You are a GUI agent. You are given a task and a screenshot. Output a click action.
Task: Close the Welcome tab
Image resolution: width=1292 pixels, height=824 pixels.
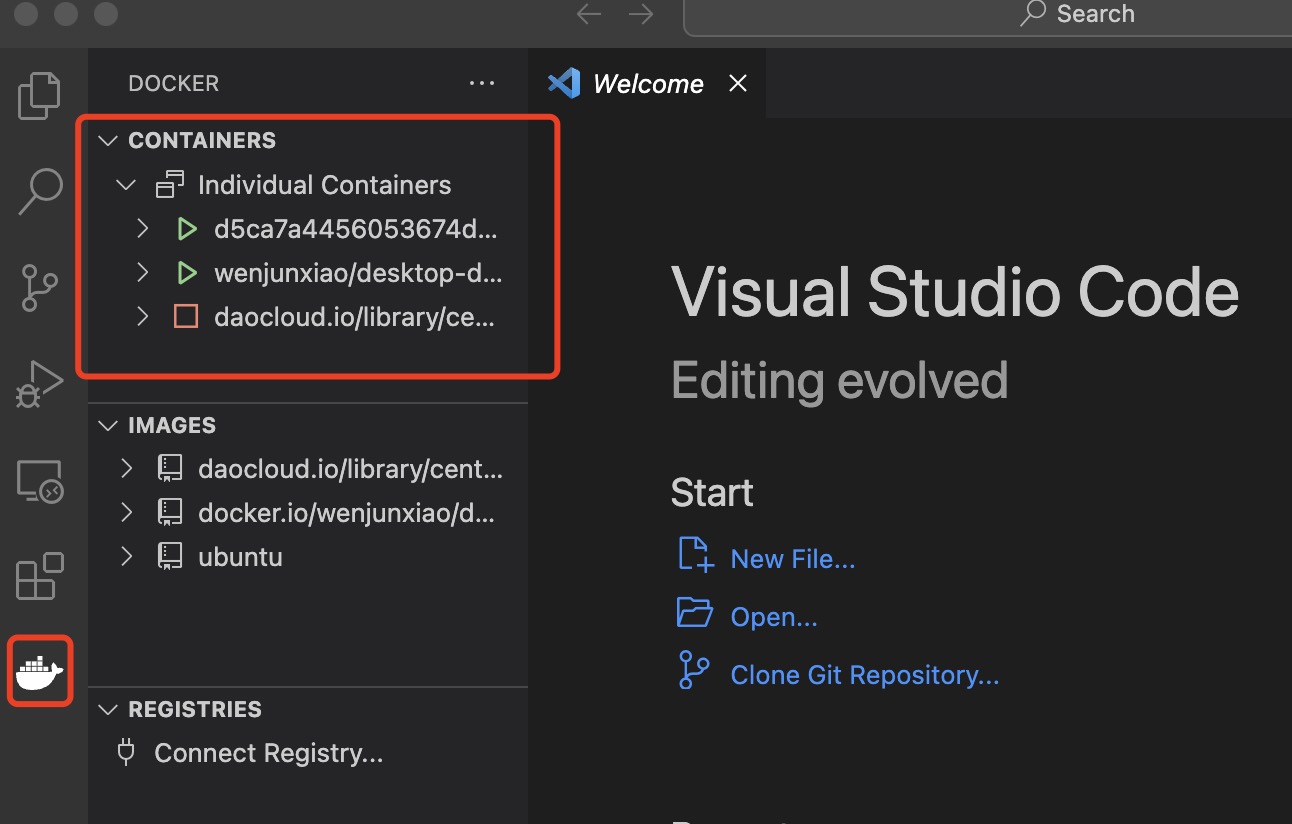738,84
